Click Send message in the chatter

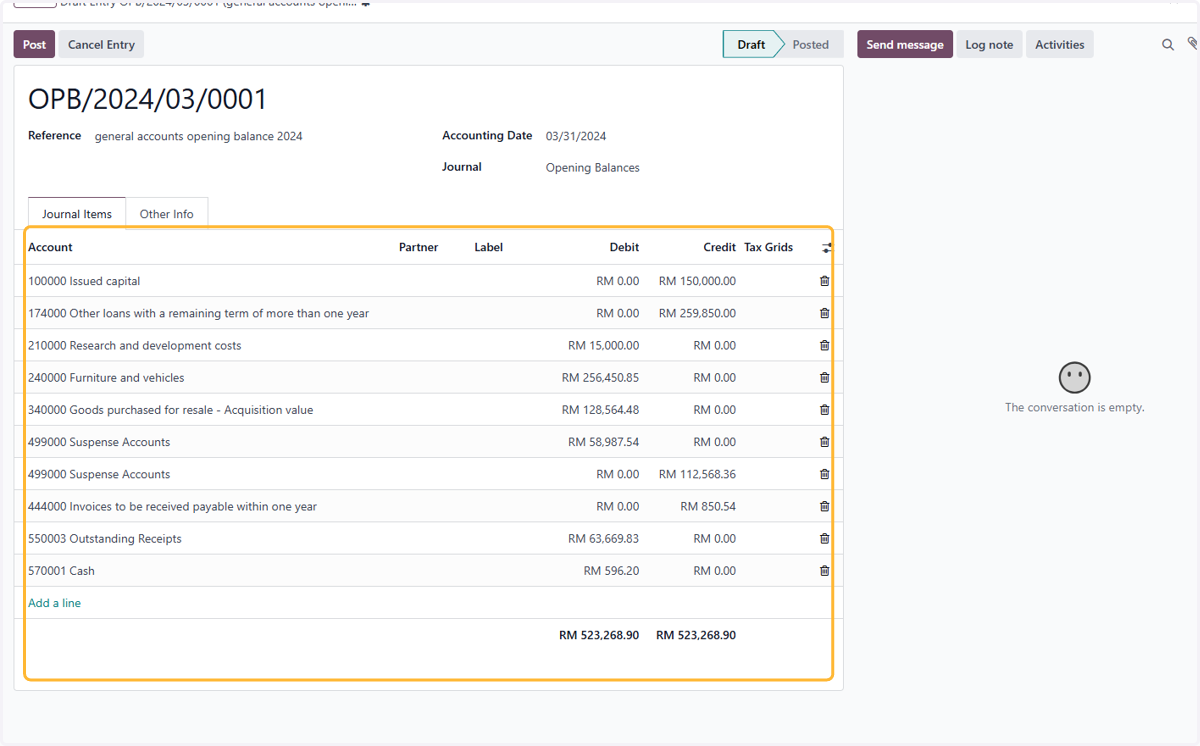[904, 44]
